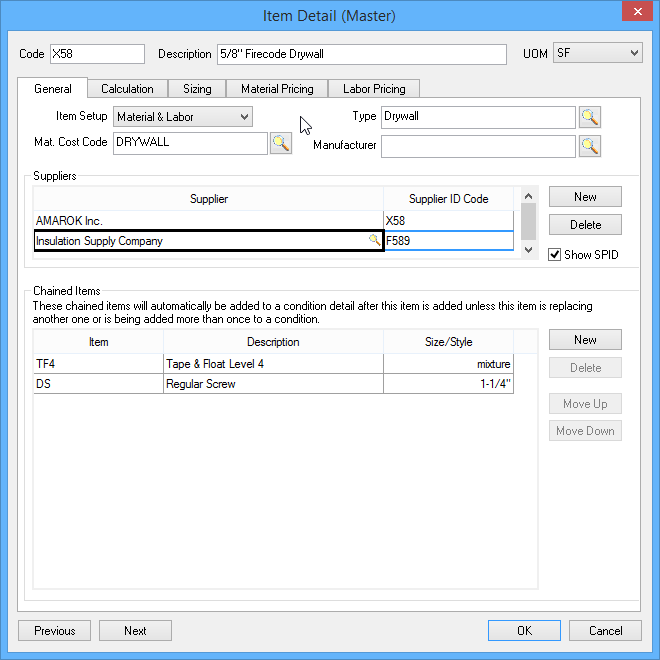
Task: Click the Supplier column header
Action: (208, 199)
